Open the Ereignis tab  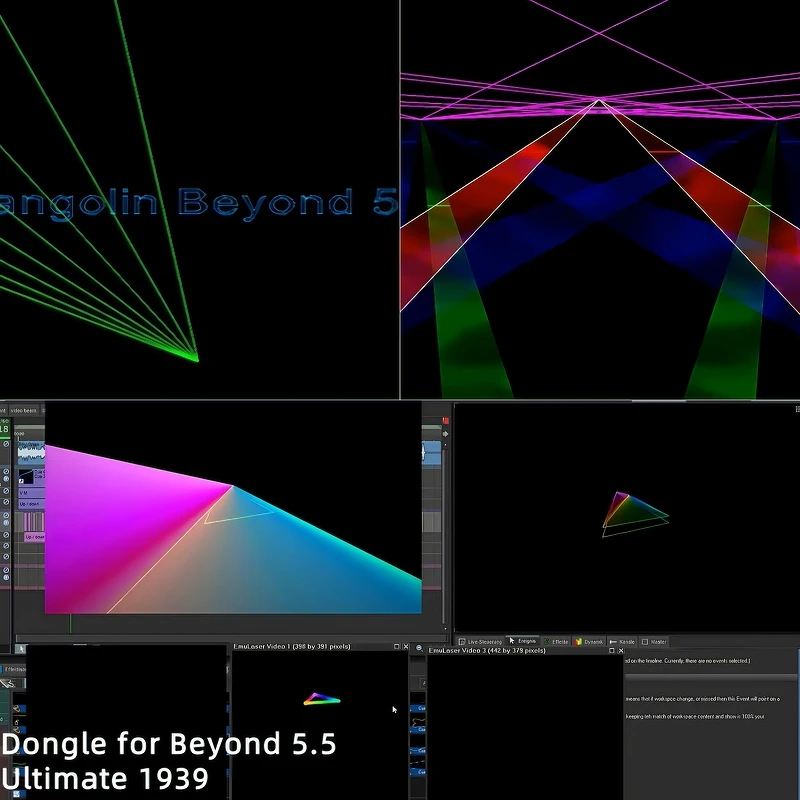coord(524,641)
